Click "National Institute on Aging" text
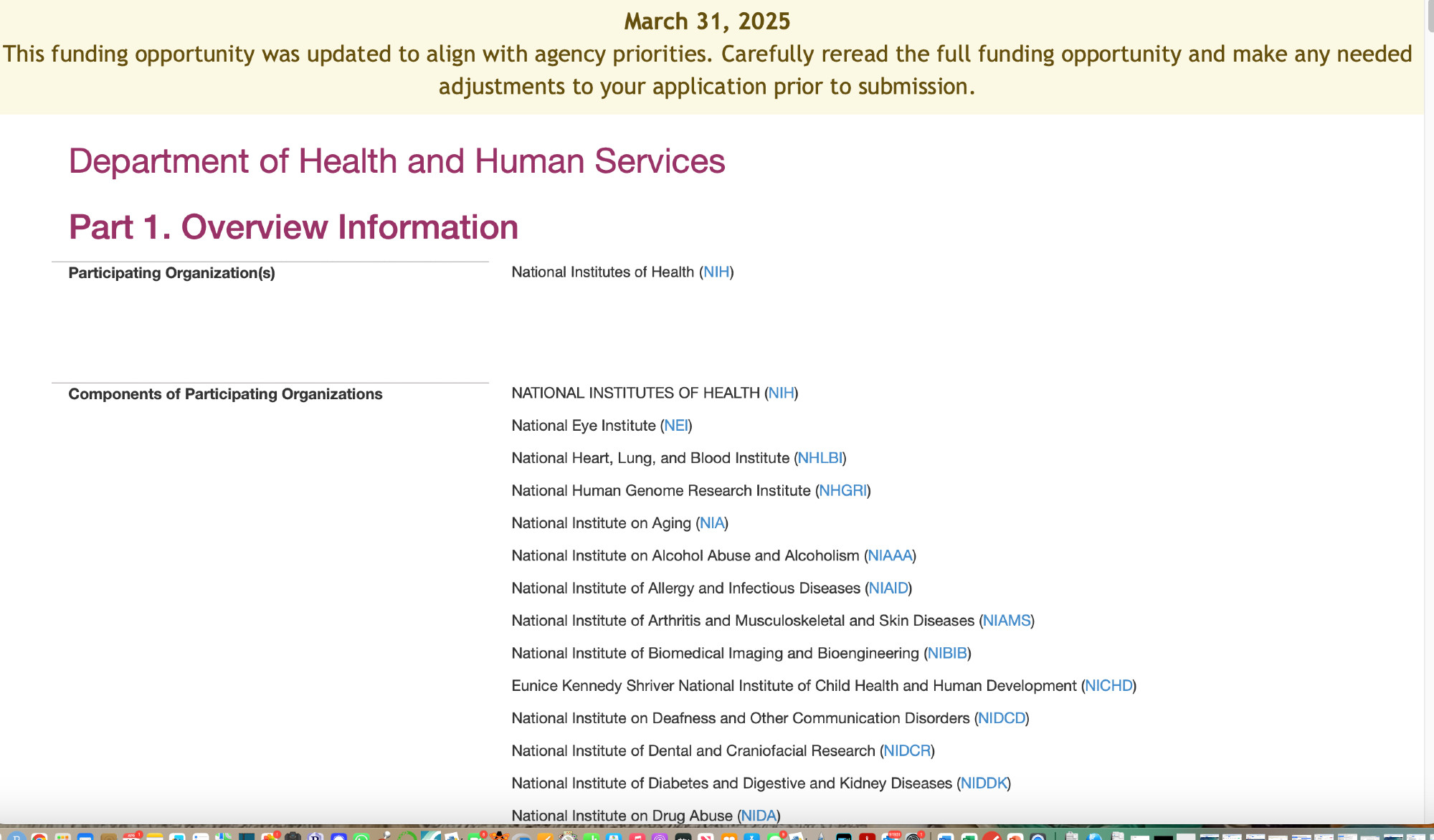1434x840 pixels. 601,523
